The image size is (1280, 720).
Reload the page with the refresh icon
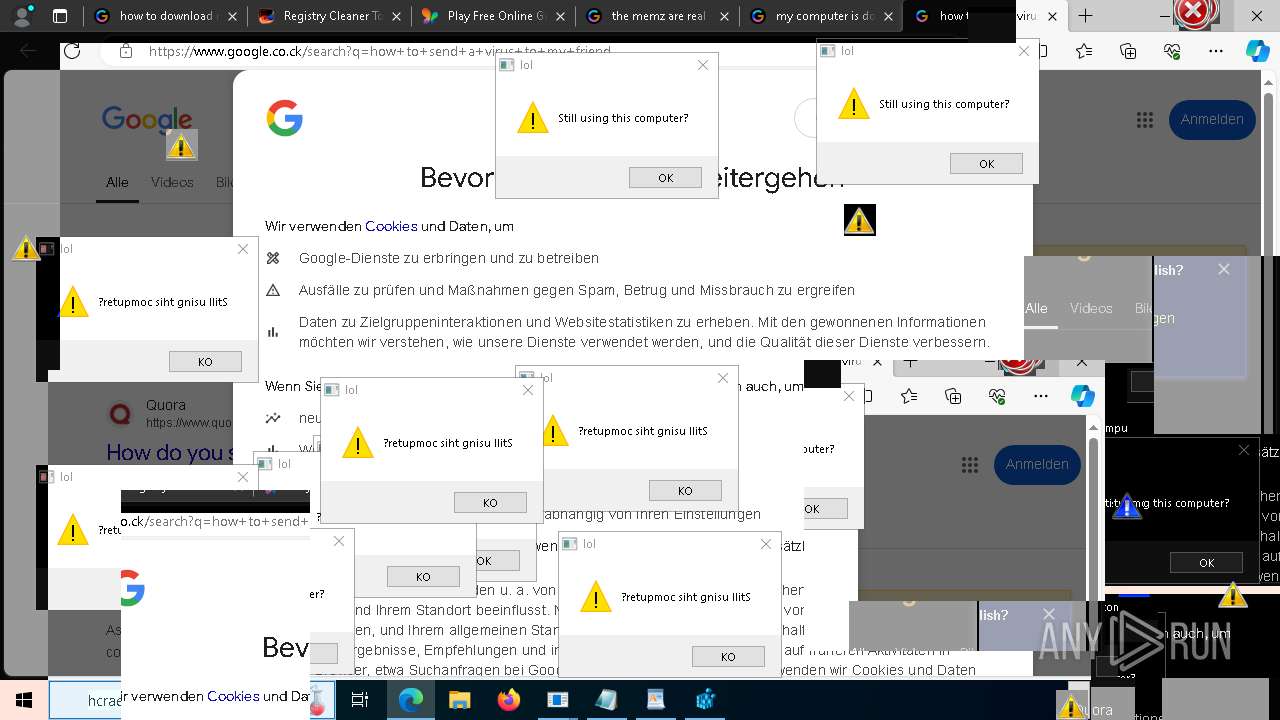click(72, 51)
